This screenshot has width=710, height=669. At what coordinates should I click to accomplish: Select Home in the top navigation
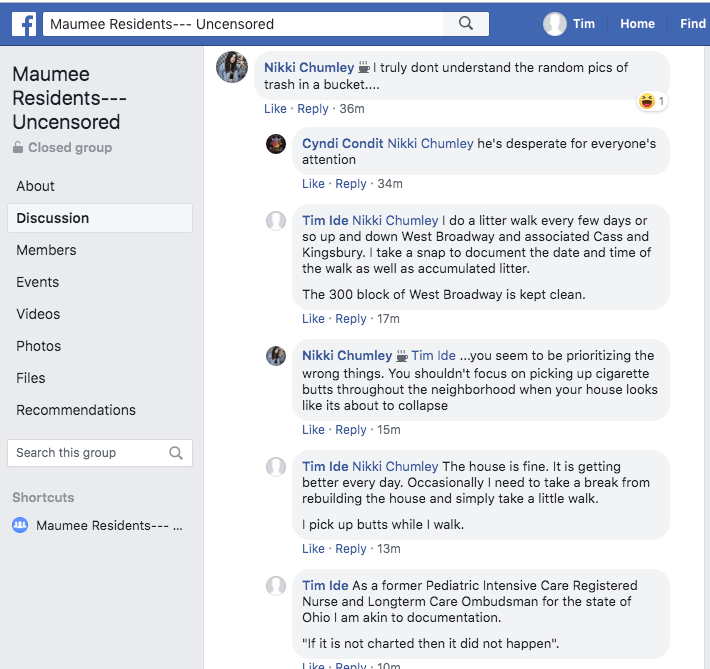(x=637, y=24)
